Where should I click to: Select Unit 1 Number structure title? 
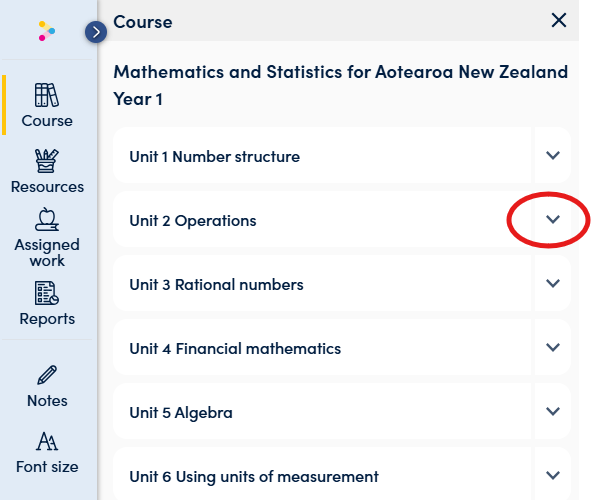214,156
